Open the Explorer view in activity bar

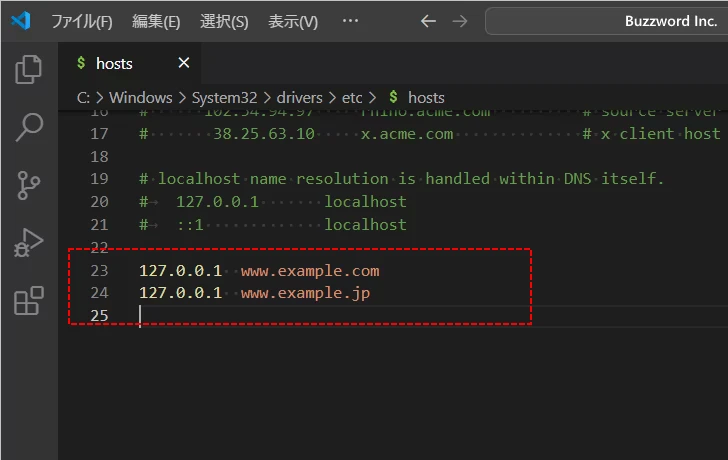29,69
